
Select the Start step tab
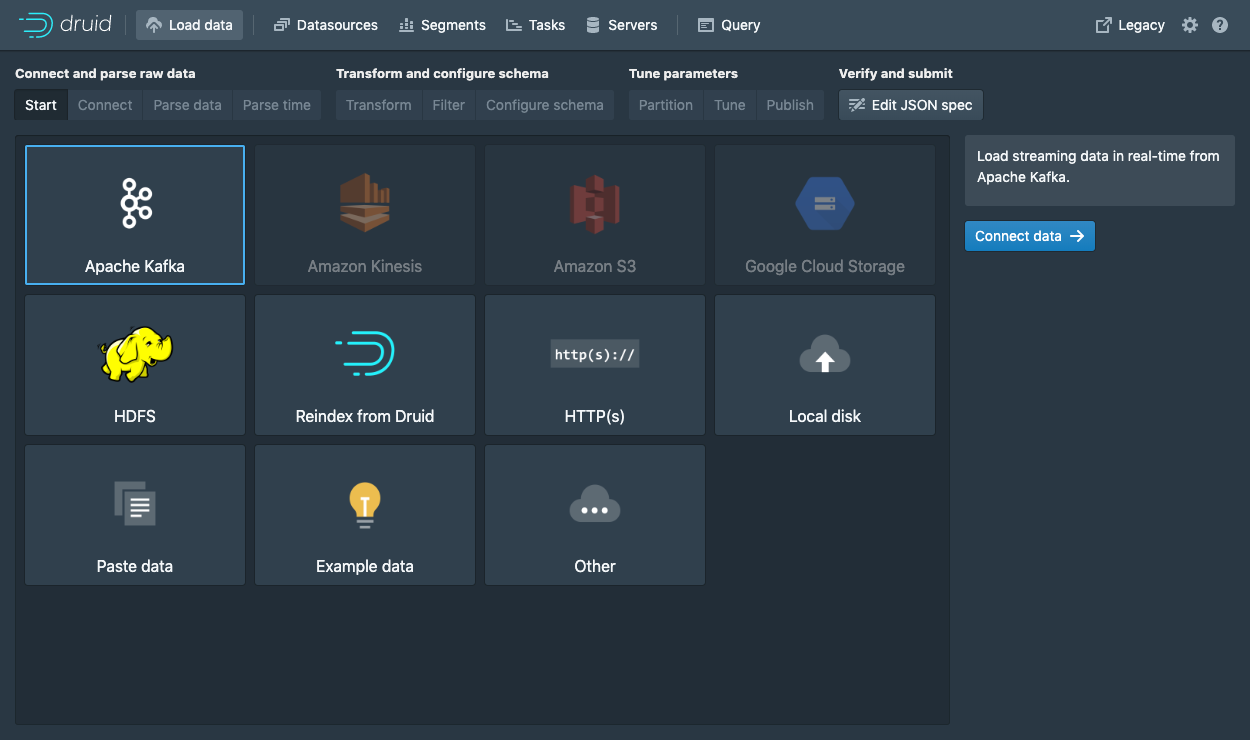pyautogui.click(x=41, y=105)
